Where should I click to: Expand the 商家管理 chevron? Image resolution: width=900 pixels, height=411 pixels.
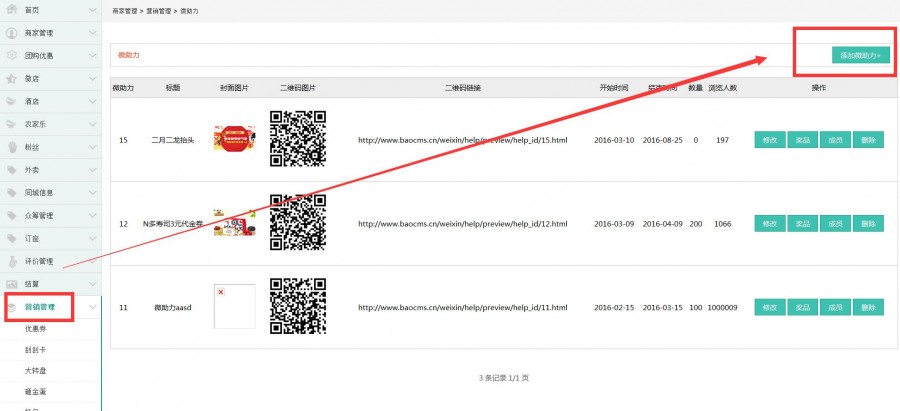click(x=93, y=33)
